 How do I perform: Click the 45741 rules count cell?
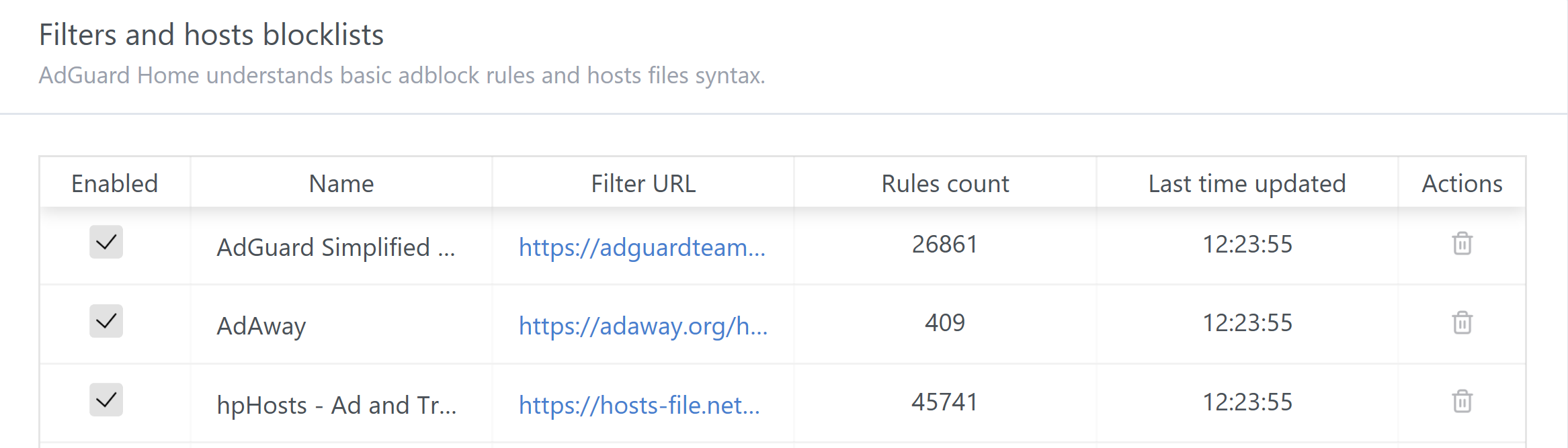click(x=944, y=402)
